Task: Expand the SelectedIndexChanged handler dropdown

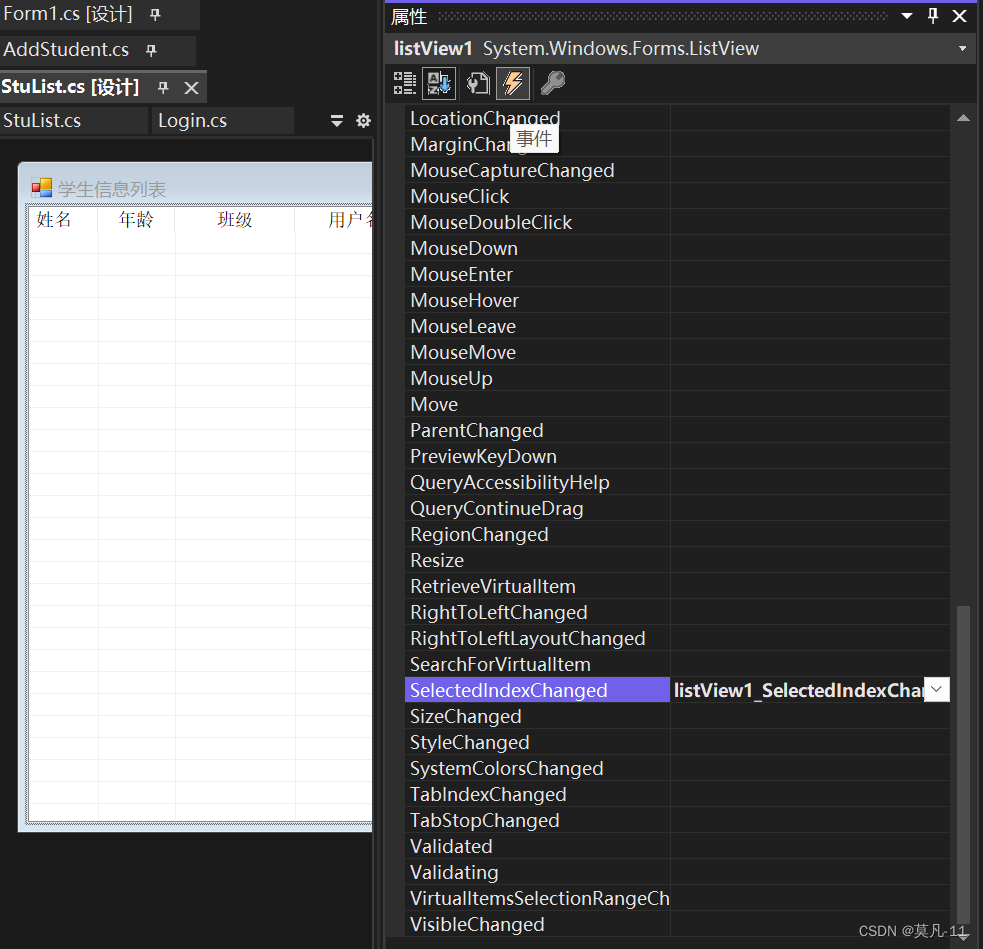Action: pos(936,690)
